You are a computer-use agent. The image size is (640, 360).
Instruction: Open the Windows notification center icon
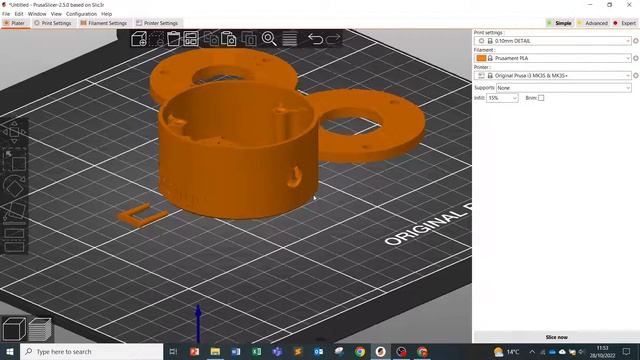click(627, 351)
